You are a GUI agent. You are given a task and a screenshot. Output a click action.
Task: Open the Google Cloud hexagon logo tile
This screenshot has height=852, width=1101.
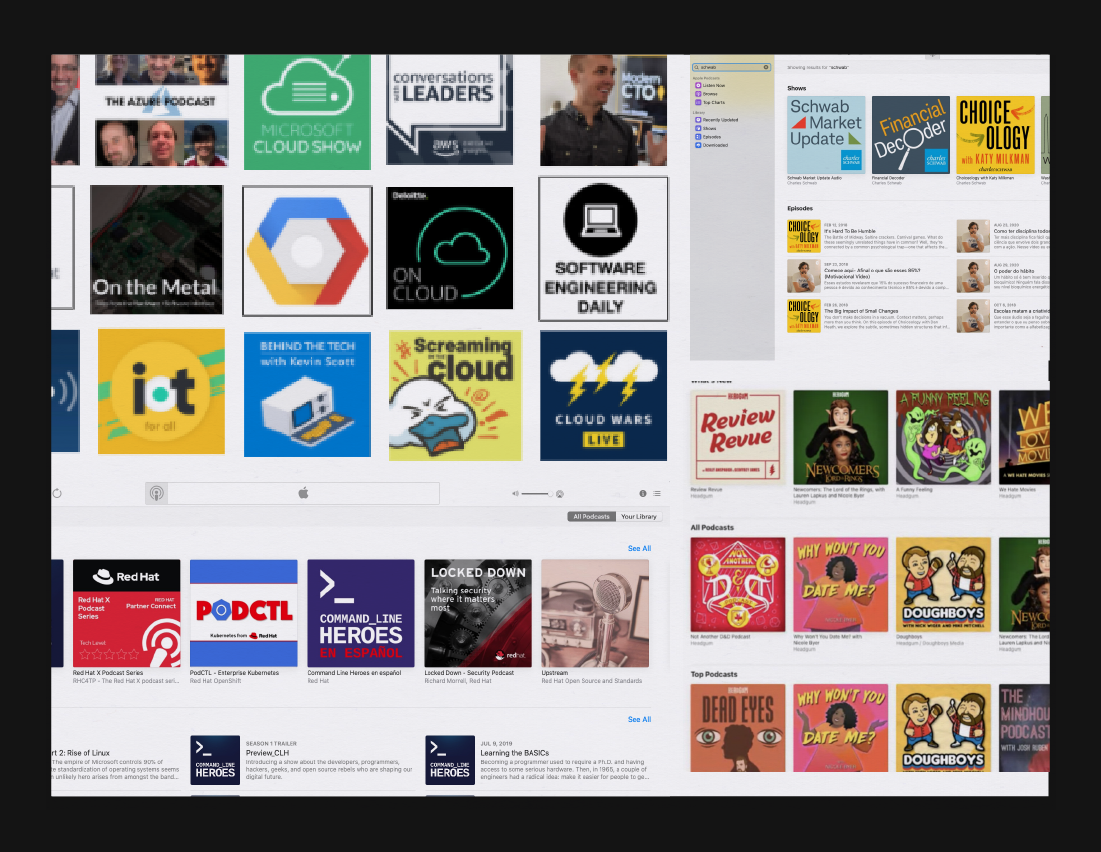coord(307,251)
